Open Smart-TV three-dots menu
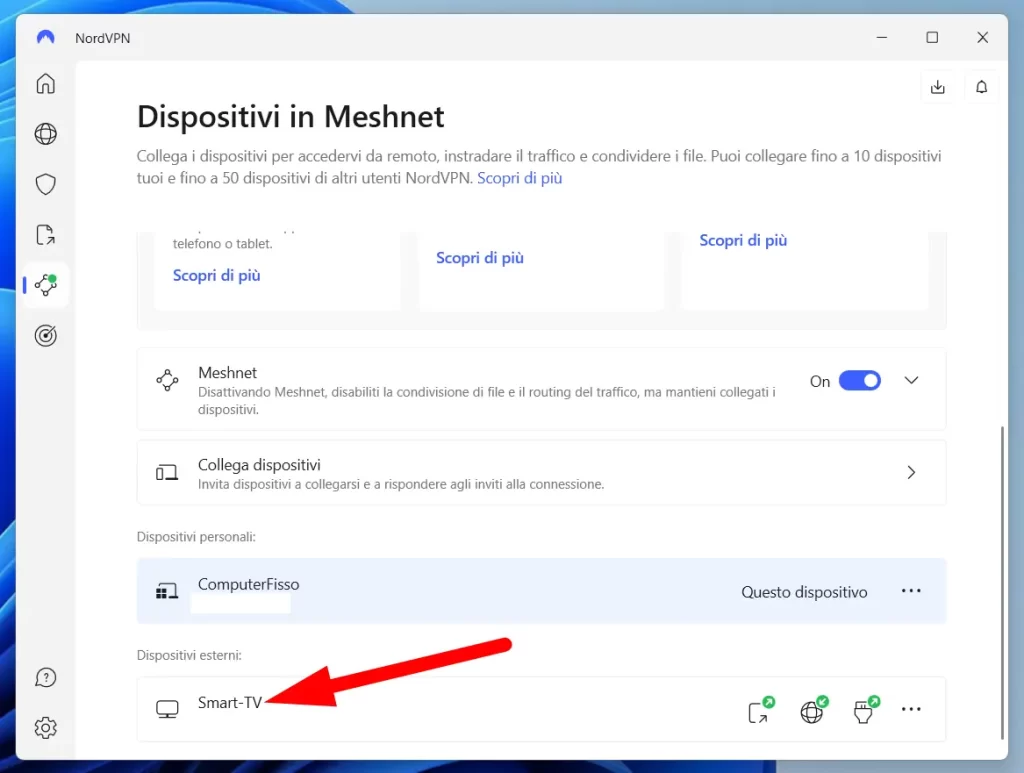This screenshot has width=1024, height=773. tap(911, 709)
